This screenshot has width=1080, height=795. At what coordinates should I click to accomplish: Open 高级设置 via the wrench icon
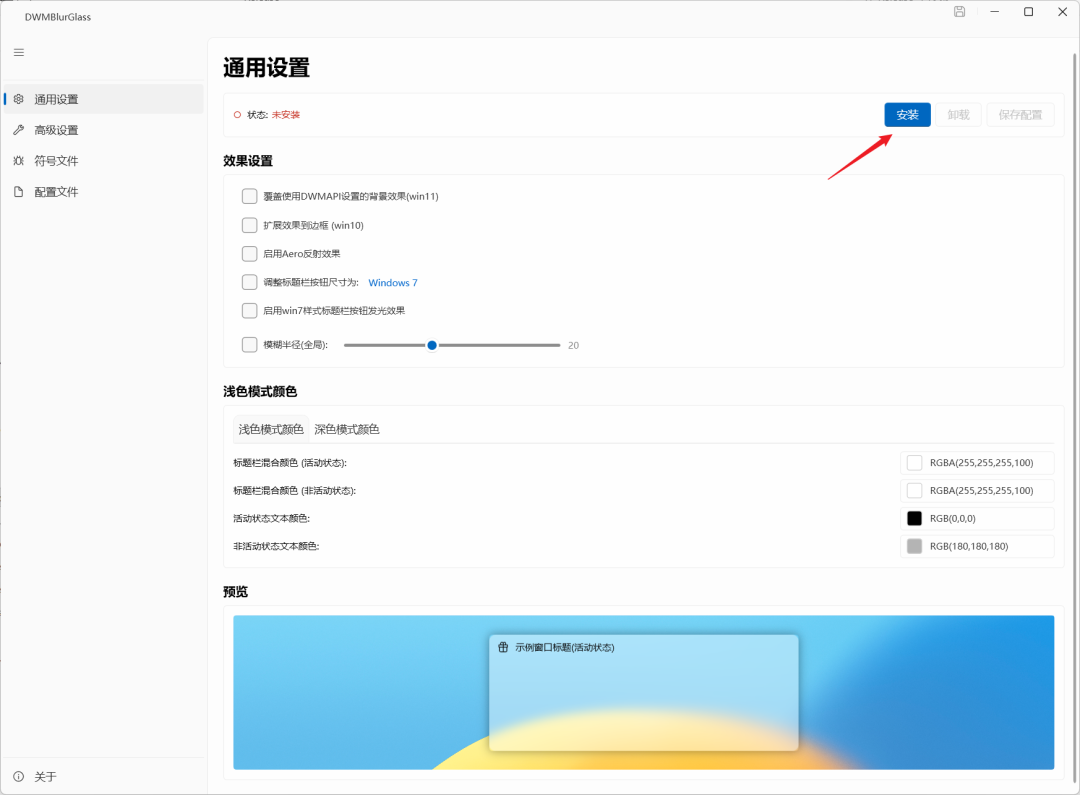coord(18,129)
